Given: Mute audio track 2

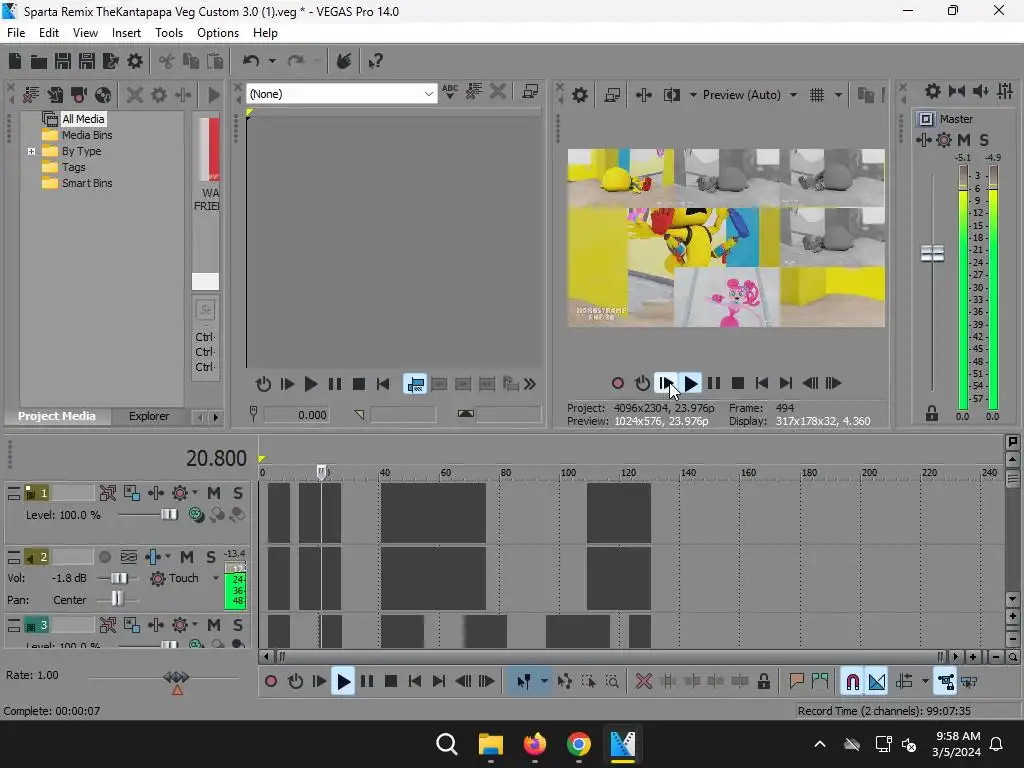Looking at the screenshot, I should pos(187,557).
